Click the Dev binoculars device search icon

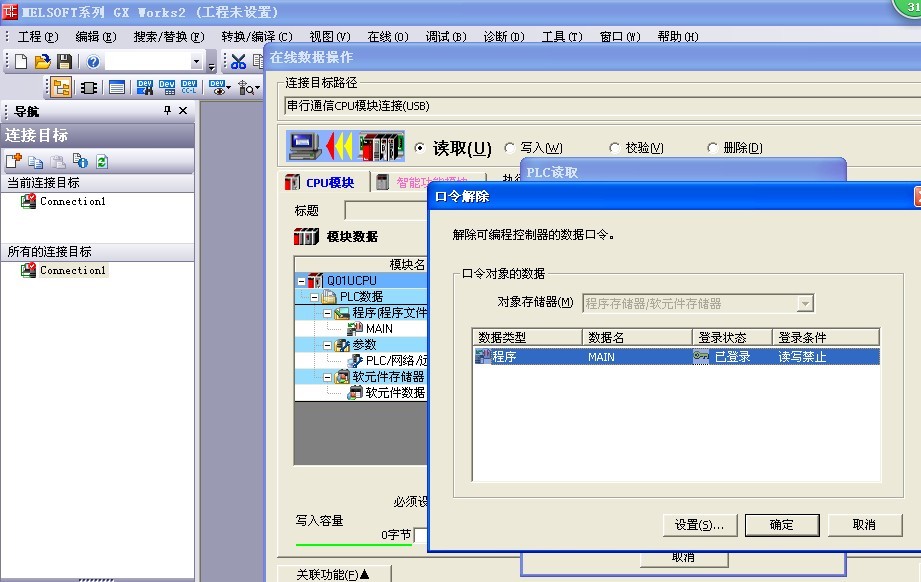pos(144,88)
